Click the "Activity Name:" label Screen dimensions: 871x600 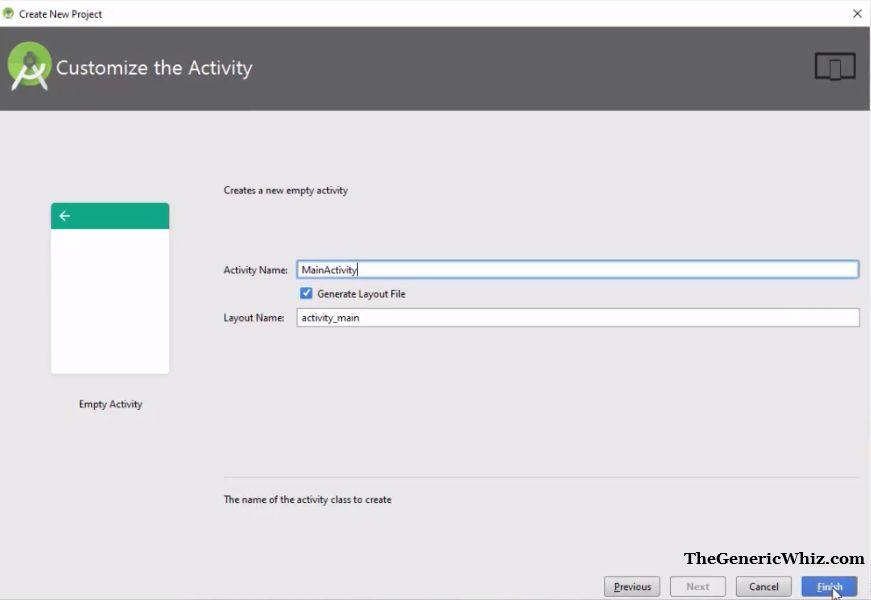click(x=256, y=270)
